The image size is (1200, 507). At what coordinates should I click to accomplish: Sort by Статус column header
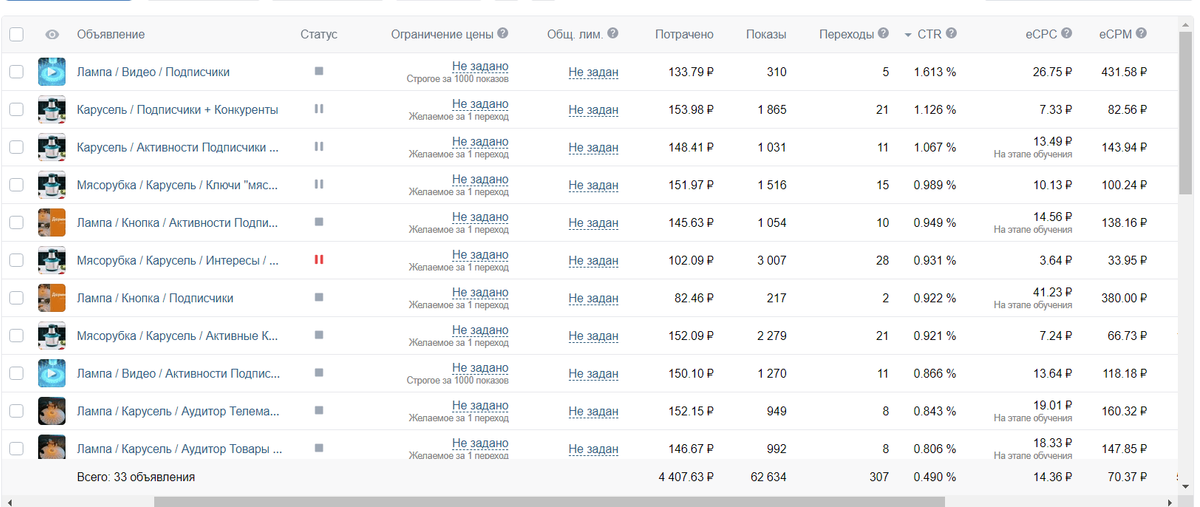[x=319, y=34]
